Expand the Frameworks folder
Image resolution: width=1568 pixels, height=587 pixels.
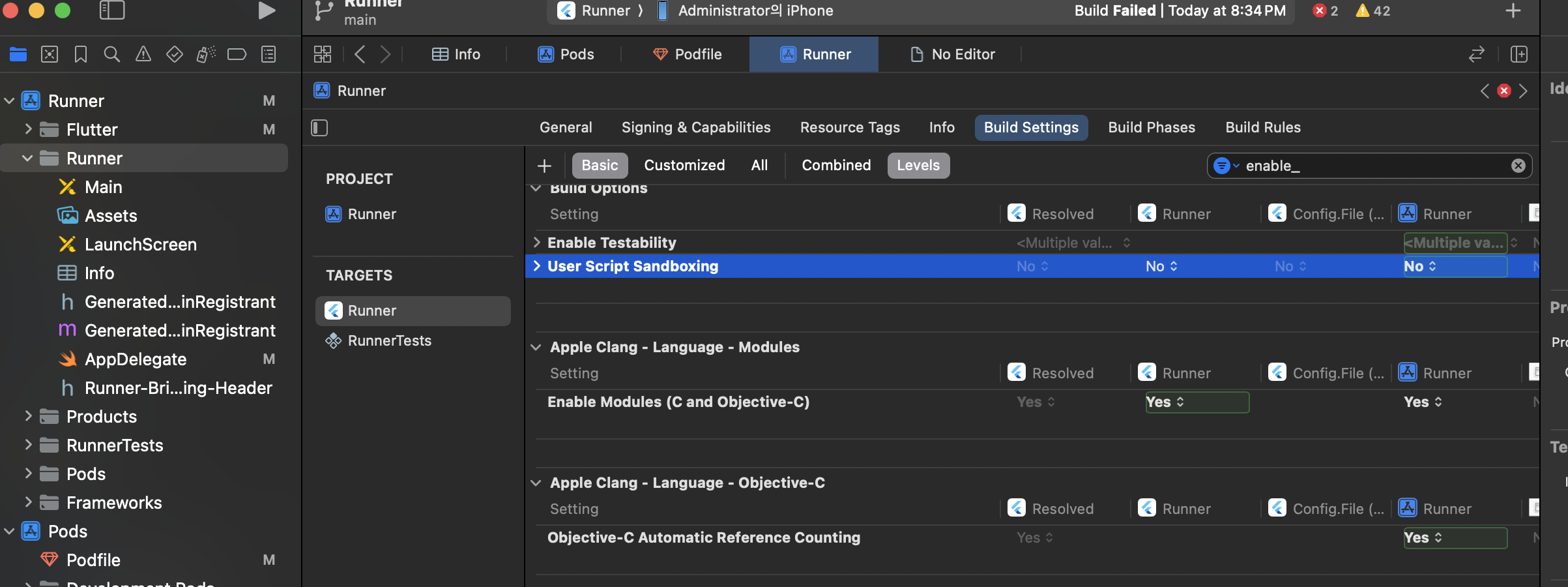(27, 502)
